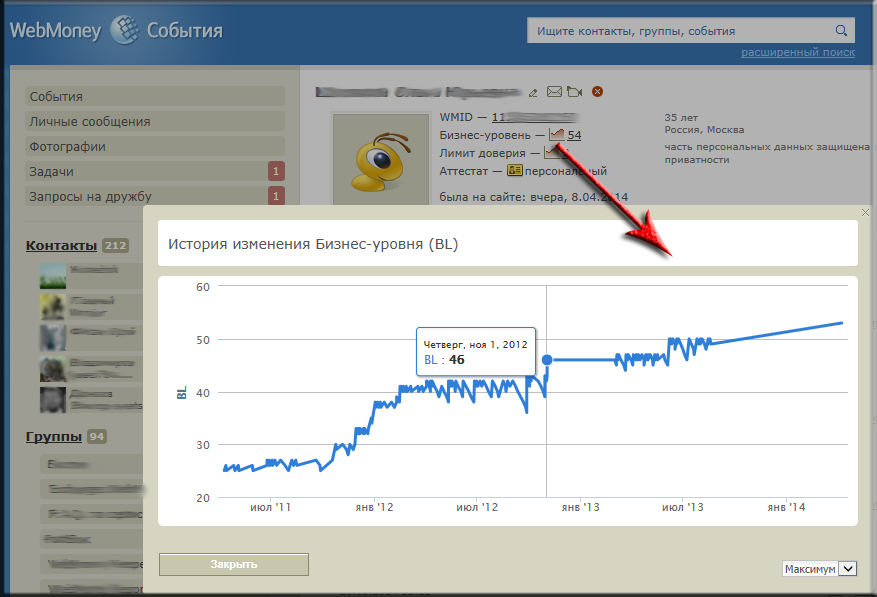
Task: Open the Фотографии section
Action: click(155, 147)
